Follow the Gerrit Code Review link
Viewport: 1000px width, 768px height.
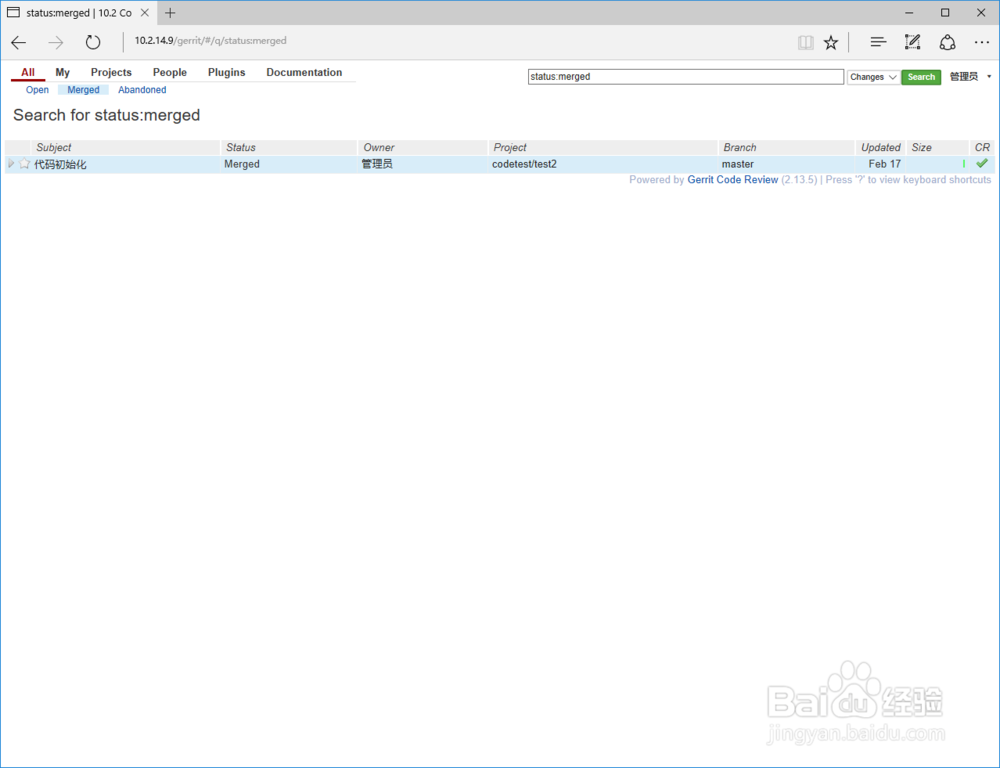click(732, 179)
